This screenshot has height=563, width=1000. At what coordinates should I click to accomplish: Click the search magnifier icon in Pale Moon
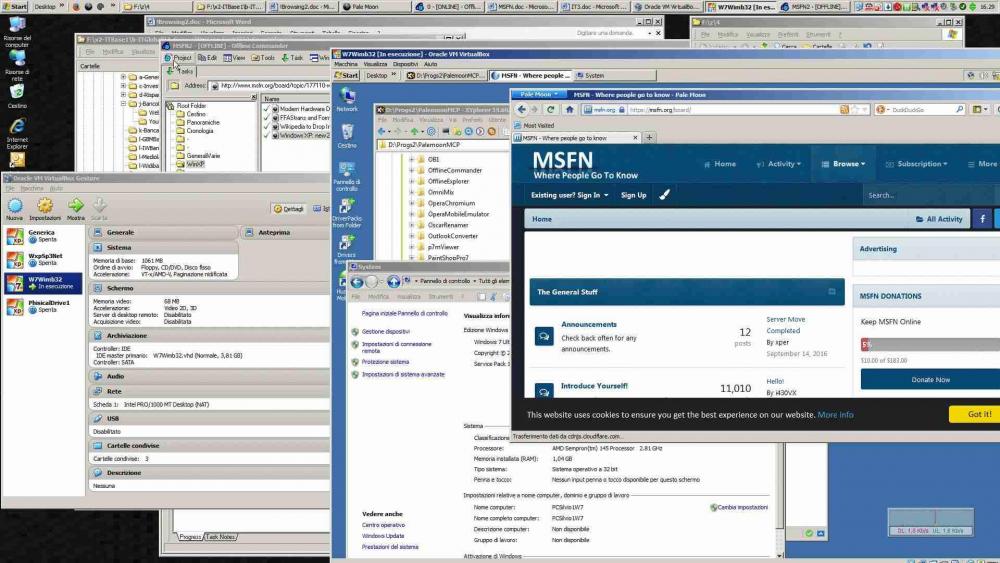pyautogui.click(x=959, y=110)
